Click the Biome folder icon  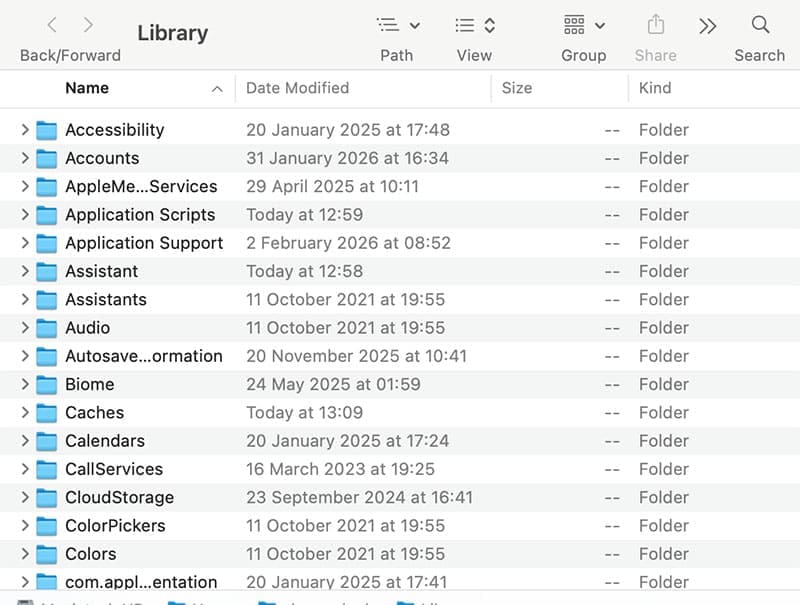coord(46,385)
